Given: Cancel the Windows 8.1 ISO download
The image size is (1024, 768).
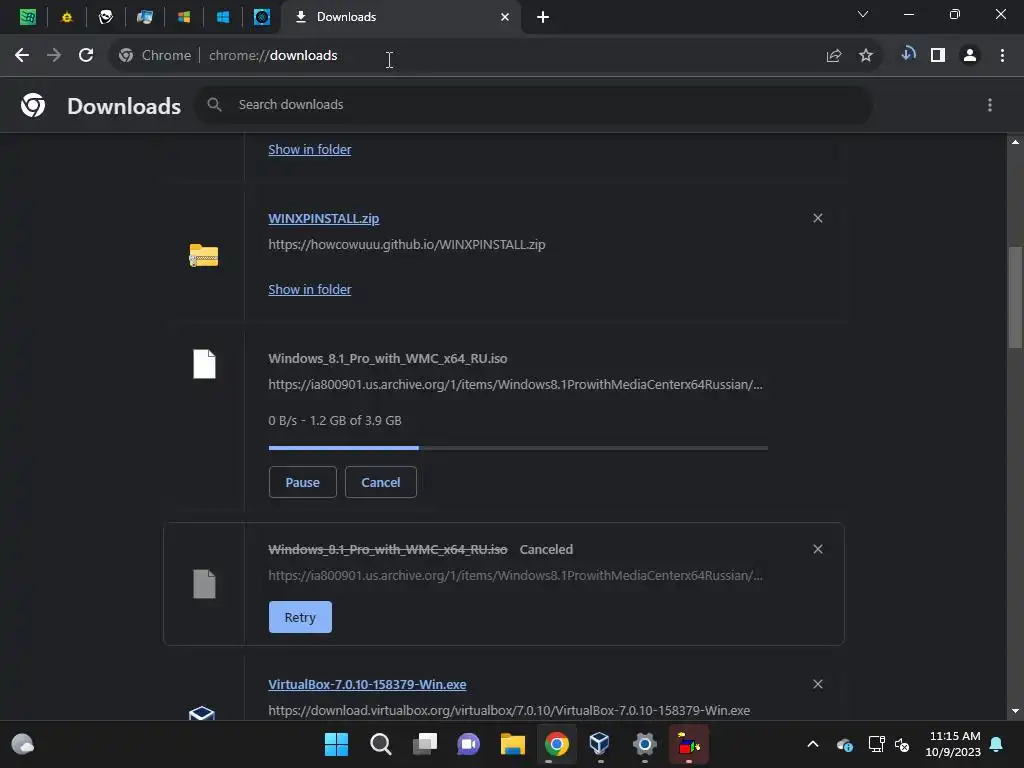Looking at the screenshot, I should [x=381, y=482].
